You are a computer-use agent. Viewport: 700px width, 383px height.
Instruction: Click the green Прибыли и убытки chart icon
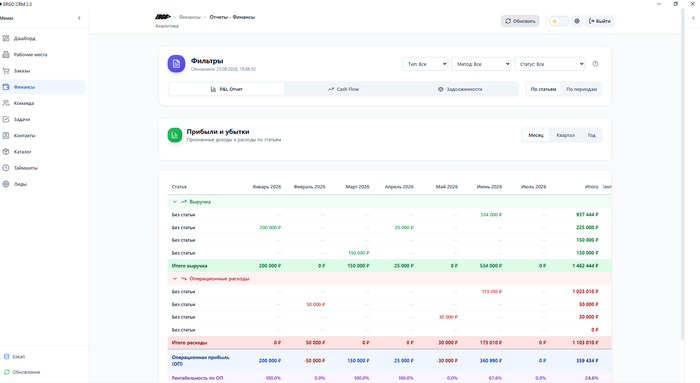[x=175, y=135]
